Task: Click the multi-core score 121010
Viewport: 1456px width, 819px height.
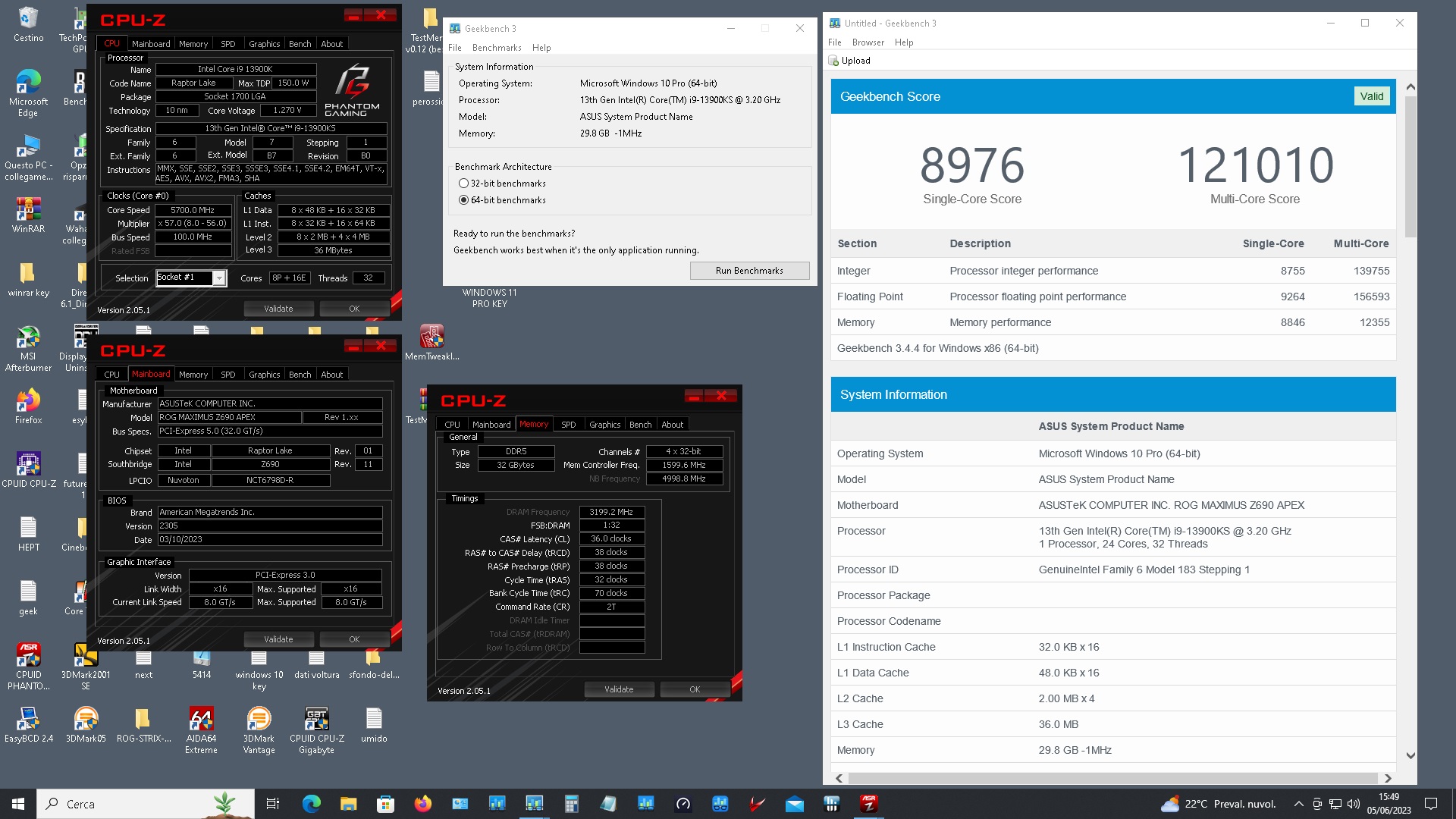Action: coord(1255,166)
